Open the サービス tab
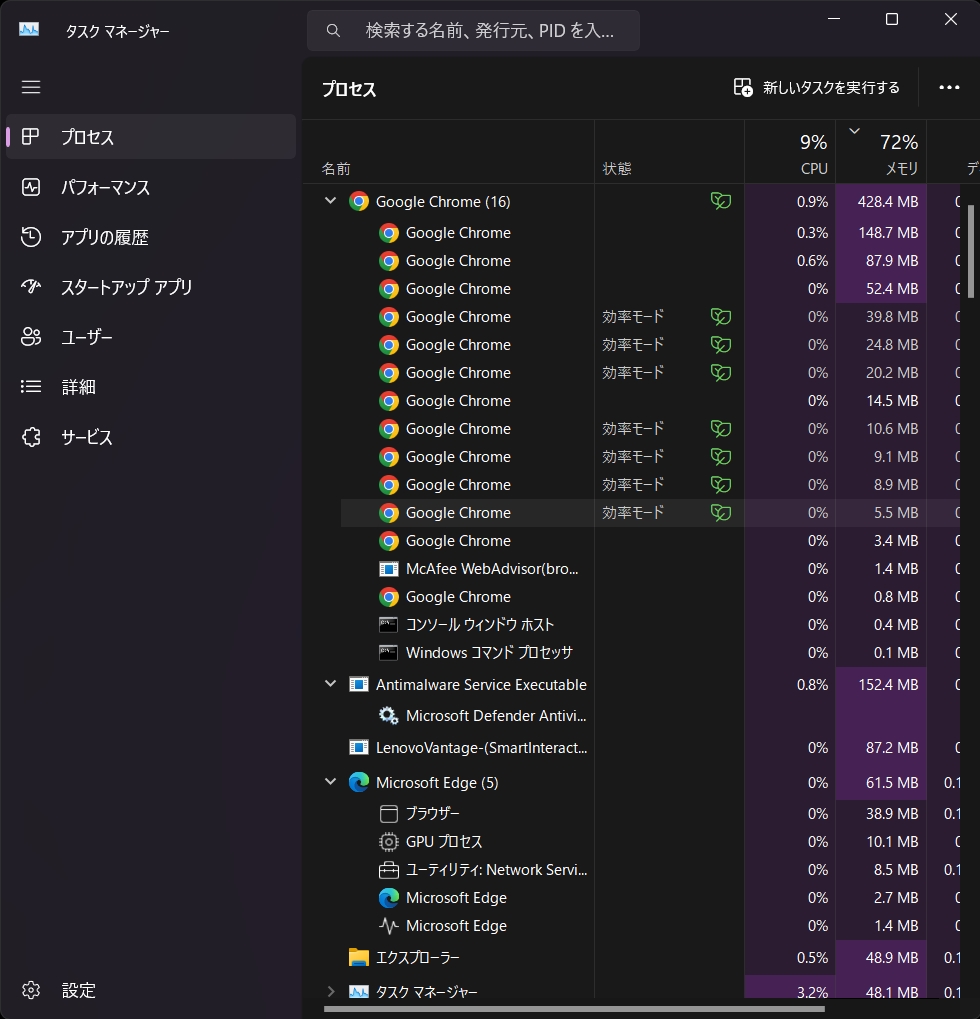980x1019 pixels. tap(151, 437)
